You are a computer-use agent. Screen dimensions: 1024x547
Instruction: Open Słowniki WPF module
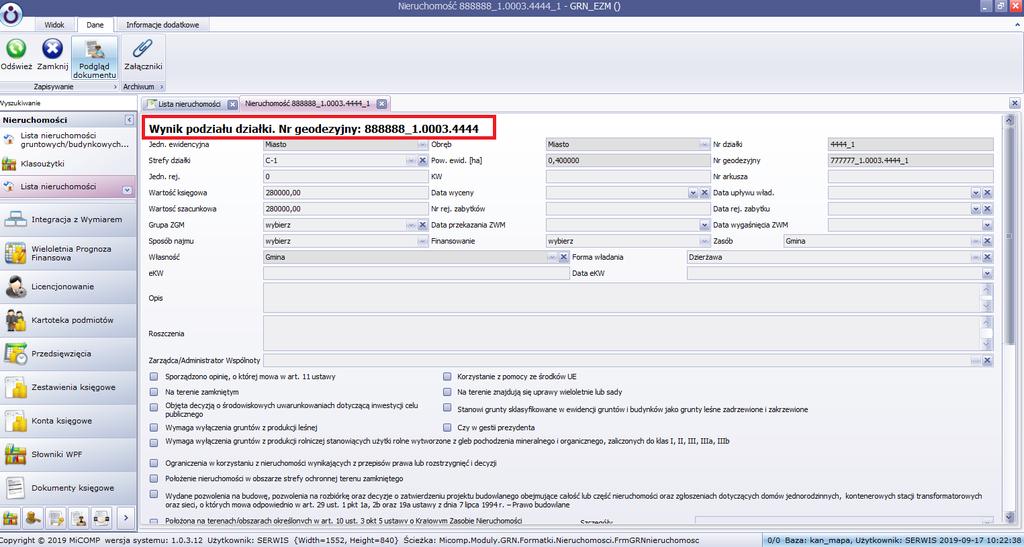coord(68,454)
